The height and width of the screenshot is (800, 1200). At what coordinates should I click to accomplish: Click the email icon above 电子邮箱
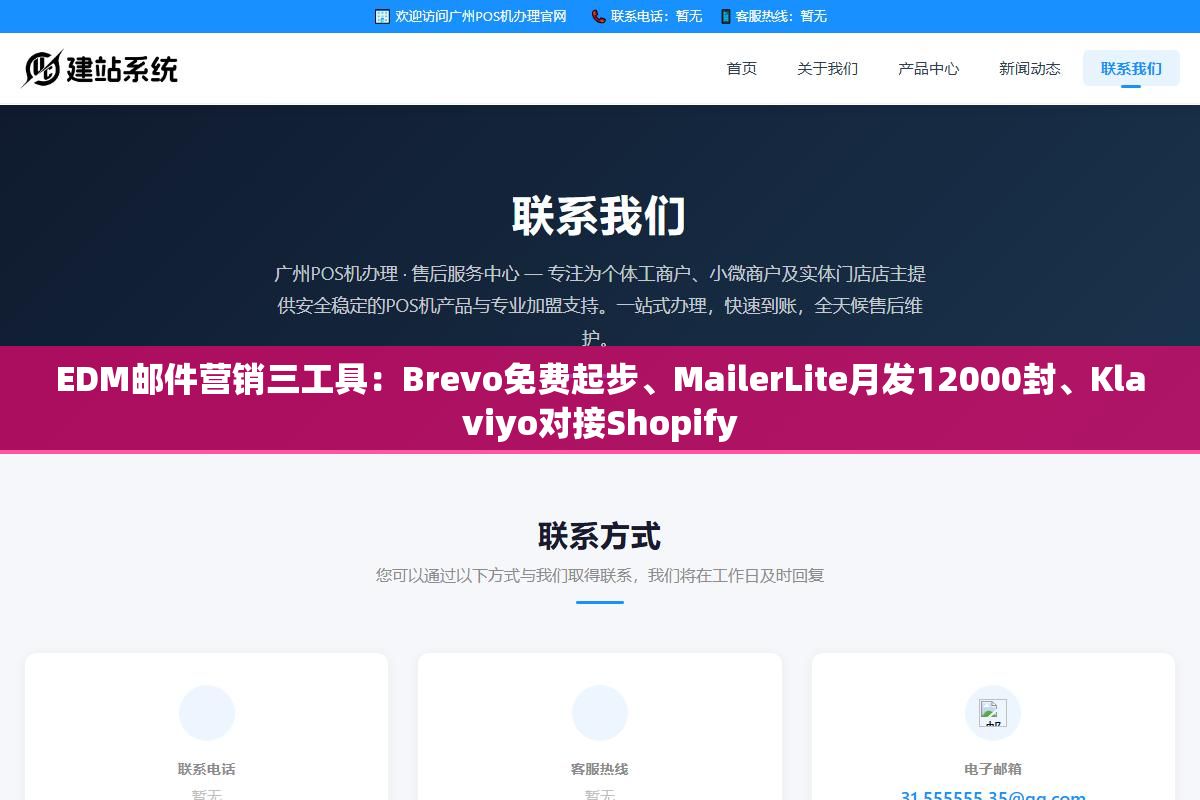coord(993,713)
